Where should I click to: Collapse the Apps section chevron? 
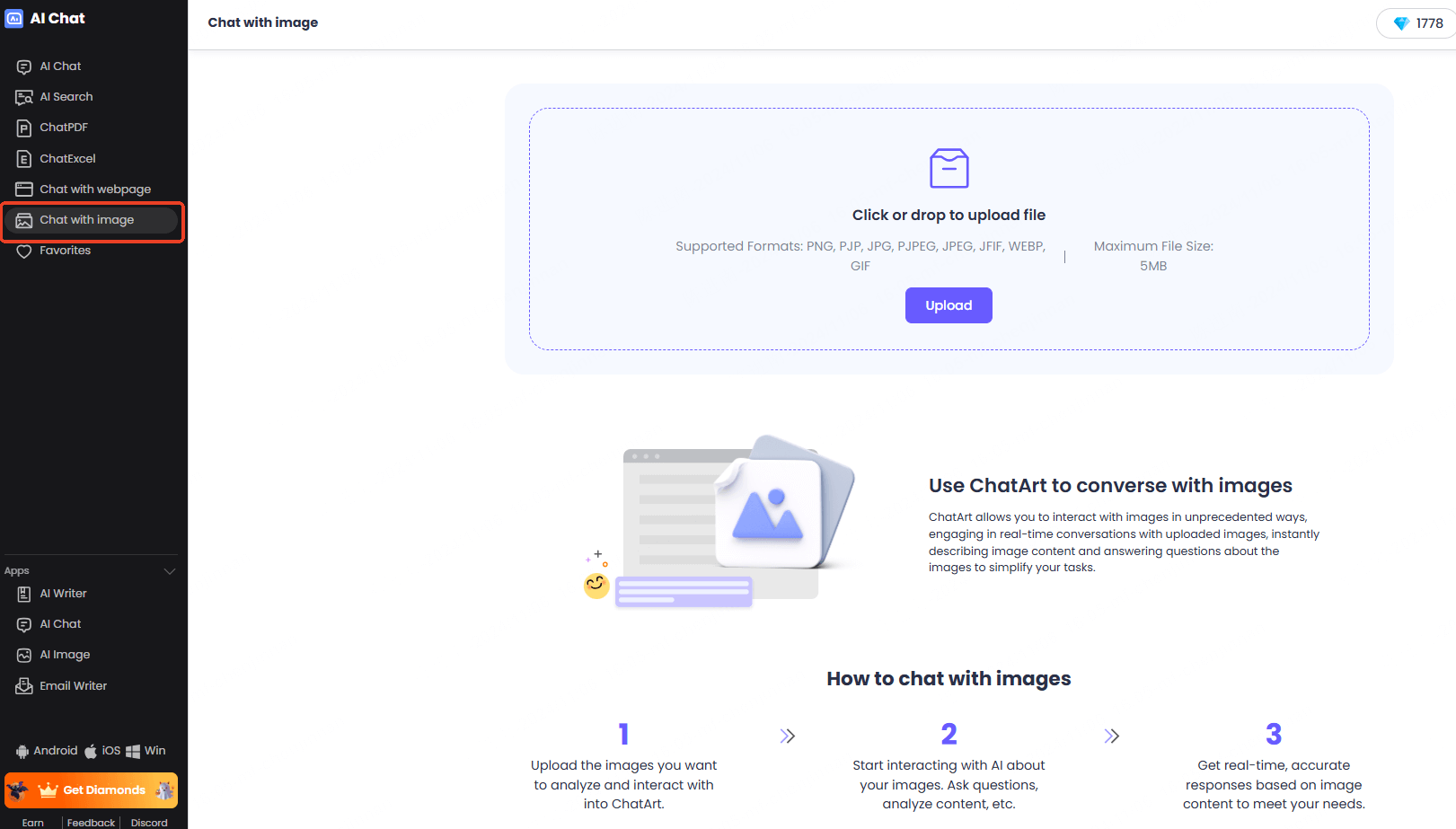(170, 571)
